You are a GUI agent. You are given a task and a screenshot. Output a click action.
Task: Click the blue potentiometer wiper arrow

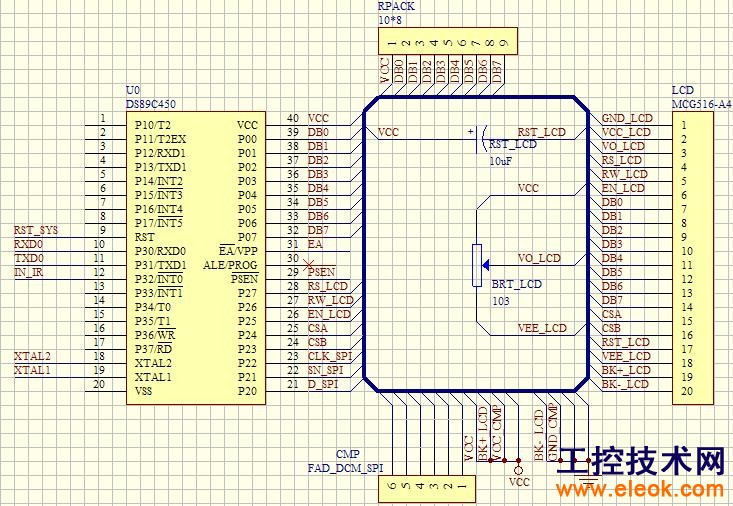pyautogui.click(x=486, y=265)
